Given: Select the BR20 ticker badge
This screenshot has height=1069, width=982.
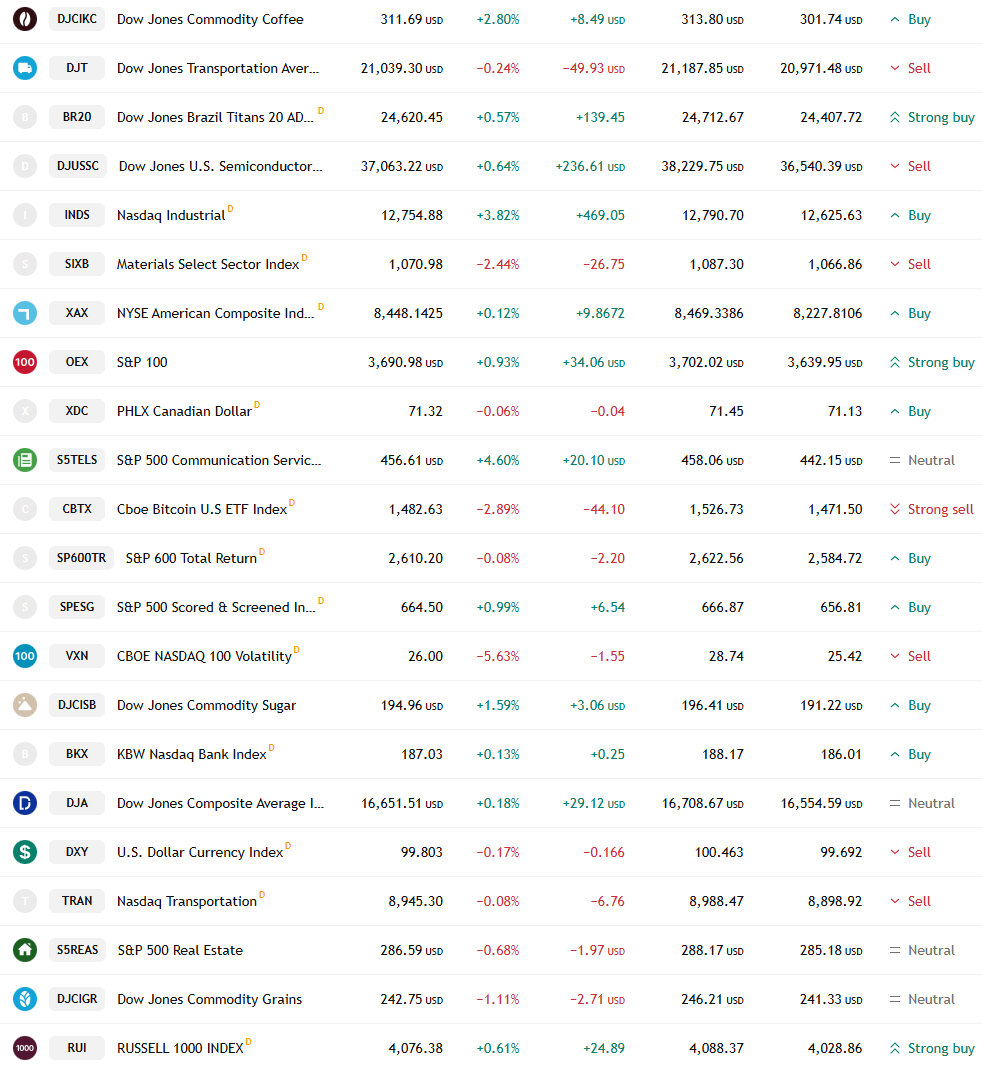Looking at the screenshot, I should coord(77,117).
